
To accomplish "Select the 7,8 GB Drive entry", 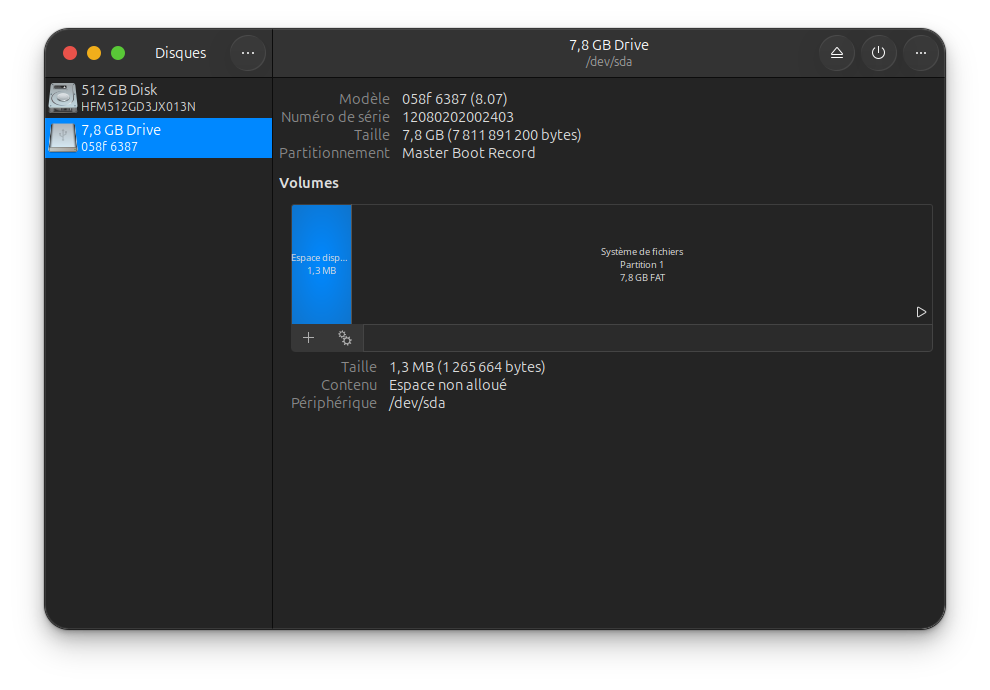I will pos(158,138).
